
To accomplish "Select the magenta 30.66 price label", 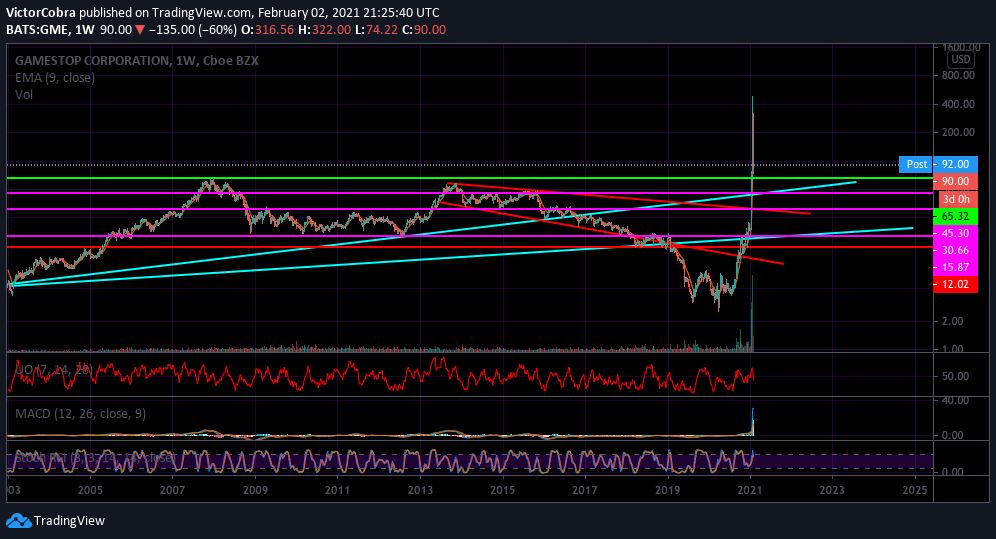I will tap(955, 250).
